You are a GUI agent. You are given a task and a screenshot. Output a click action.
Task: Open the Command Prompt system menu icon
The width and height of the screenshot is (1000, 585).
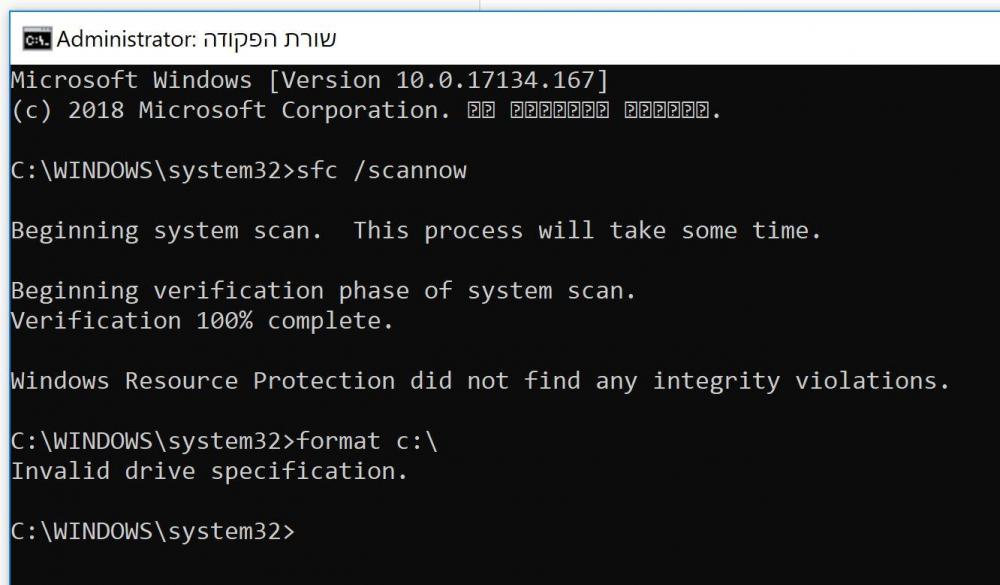pos(37,39)
